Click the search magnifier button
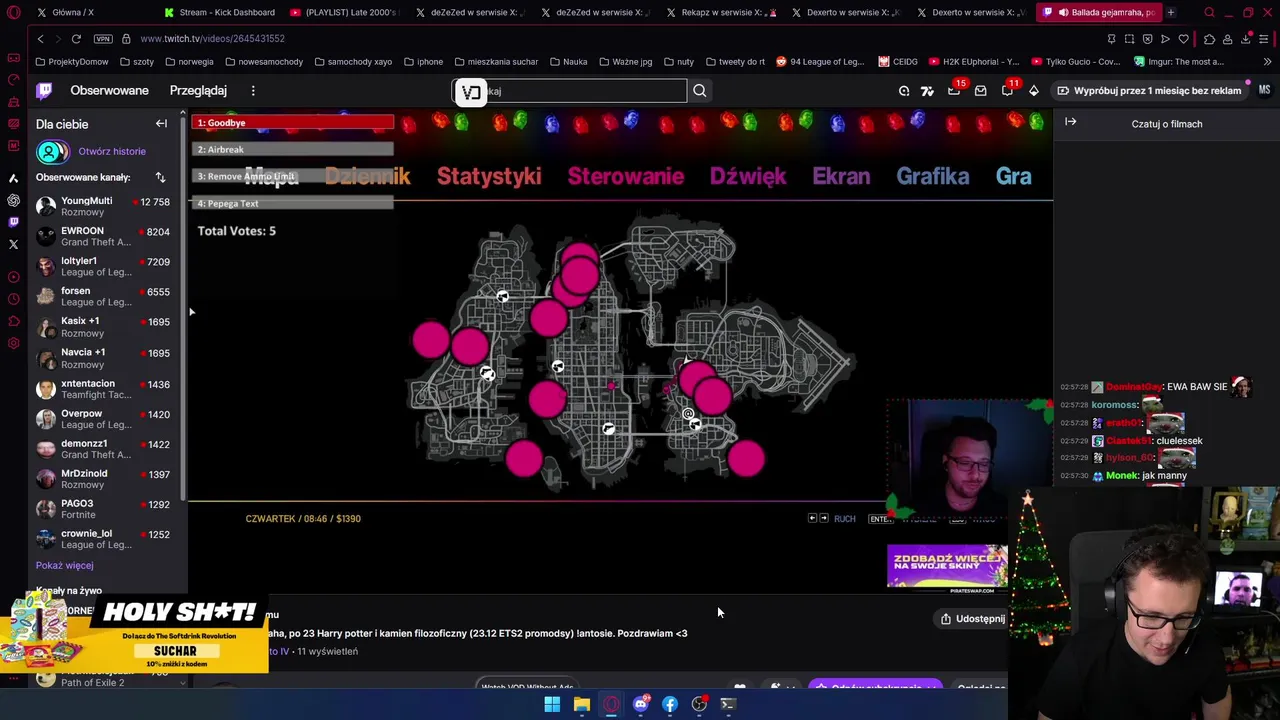The image size is (1280, 720). [x=700, y=91]
